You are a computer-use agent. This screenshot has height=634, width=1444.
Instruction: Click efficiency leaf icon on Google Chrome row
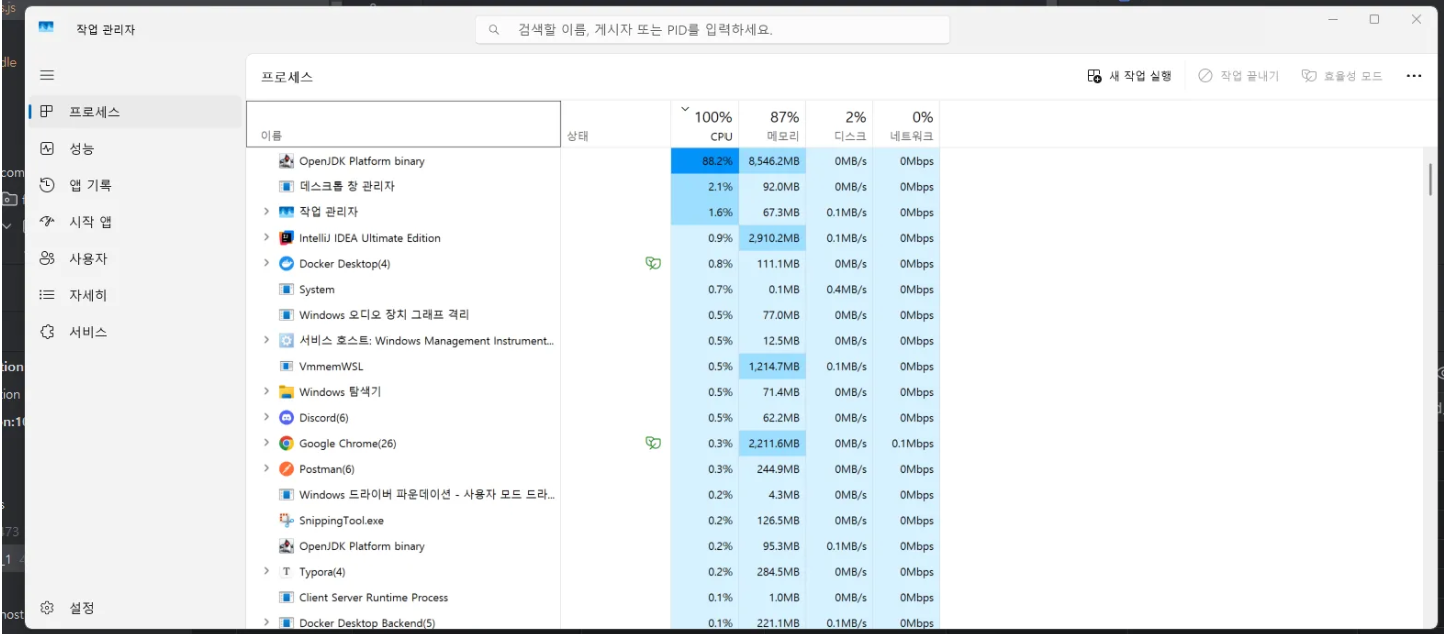pyautogui.click(x=653, y=443)
